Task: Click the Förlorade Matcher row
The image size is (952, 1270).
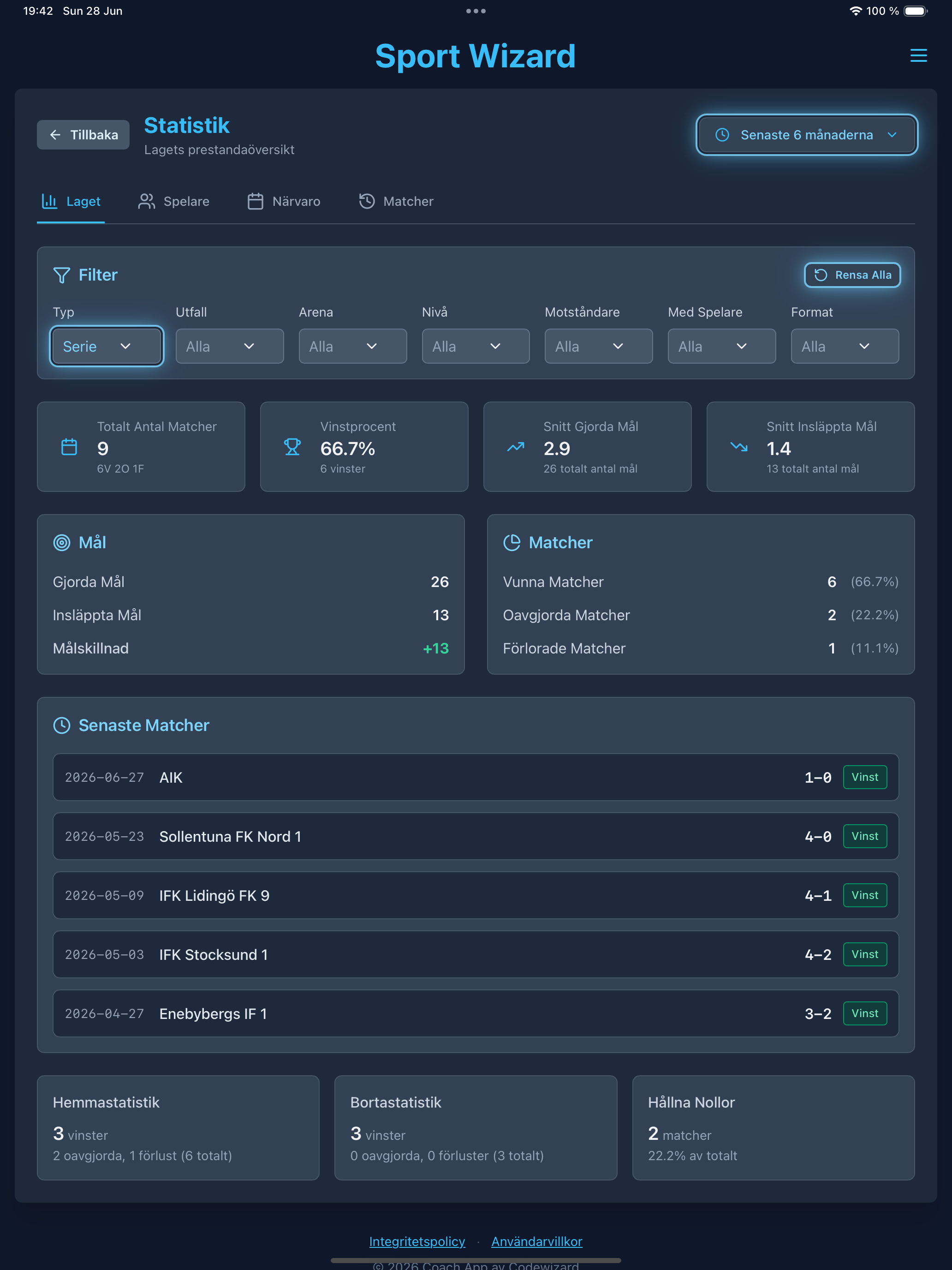Action: click(x=701, y=648)
